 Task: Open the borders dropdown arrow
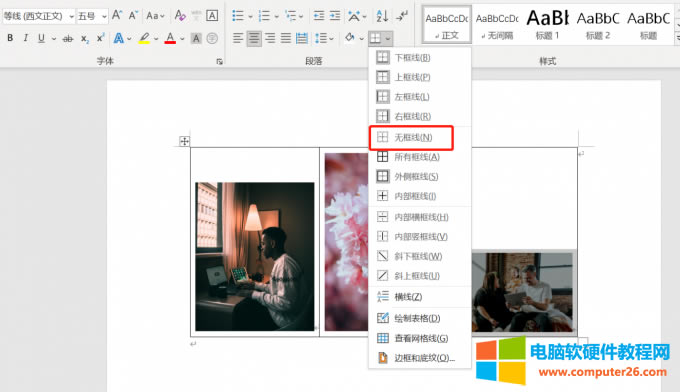click(388, 39)
